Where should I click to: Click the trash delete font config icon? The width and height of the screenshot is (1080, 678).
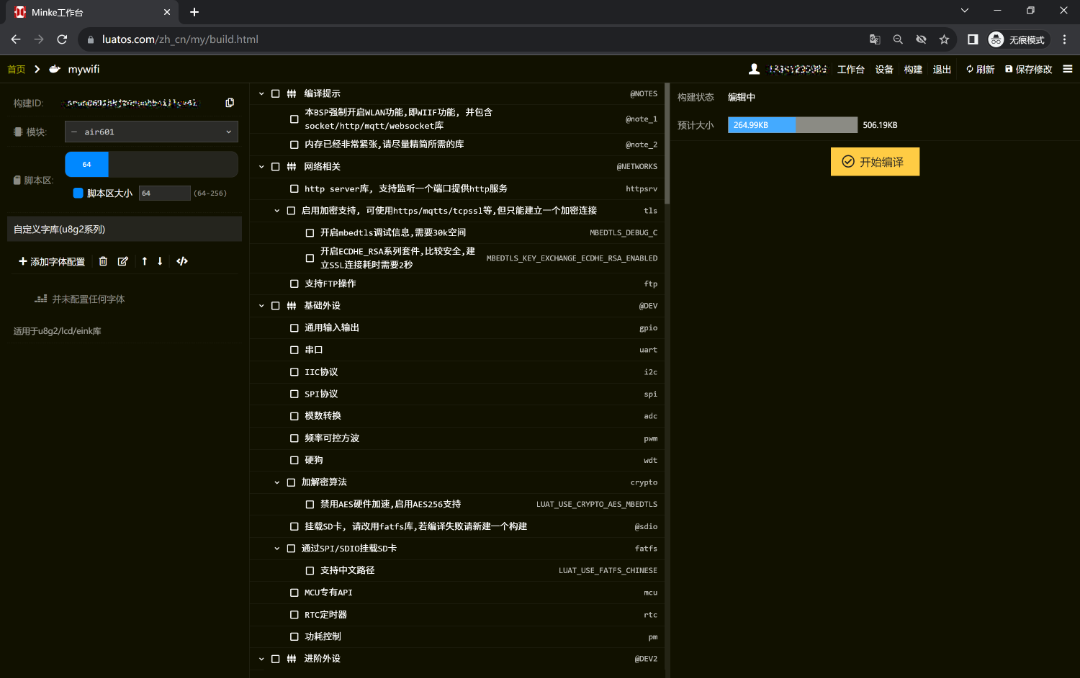point(103,261)
